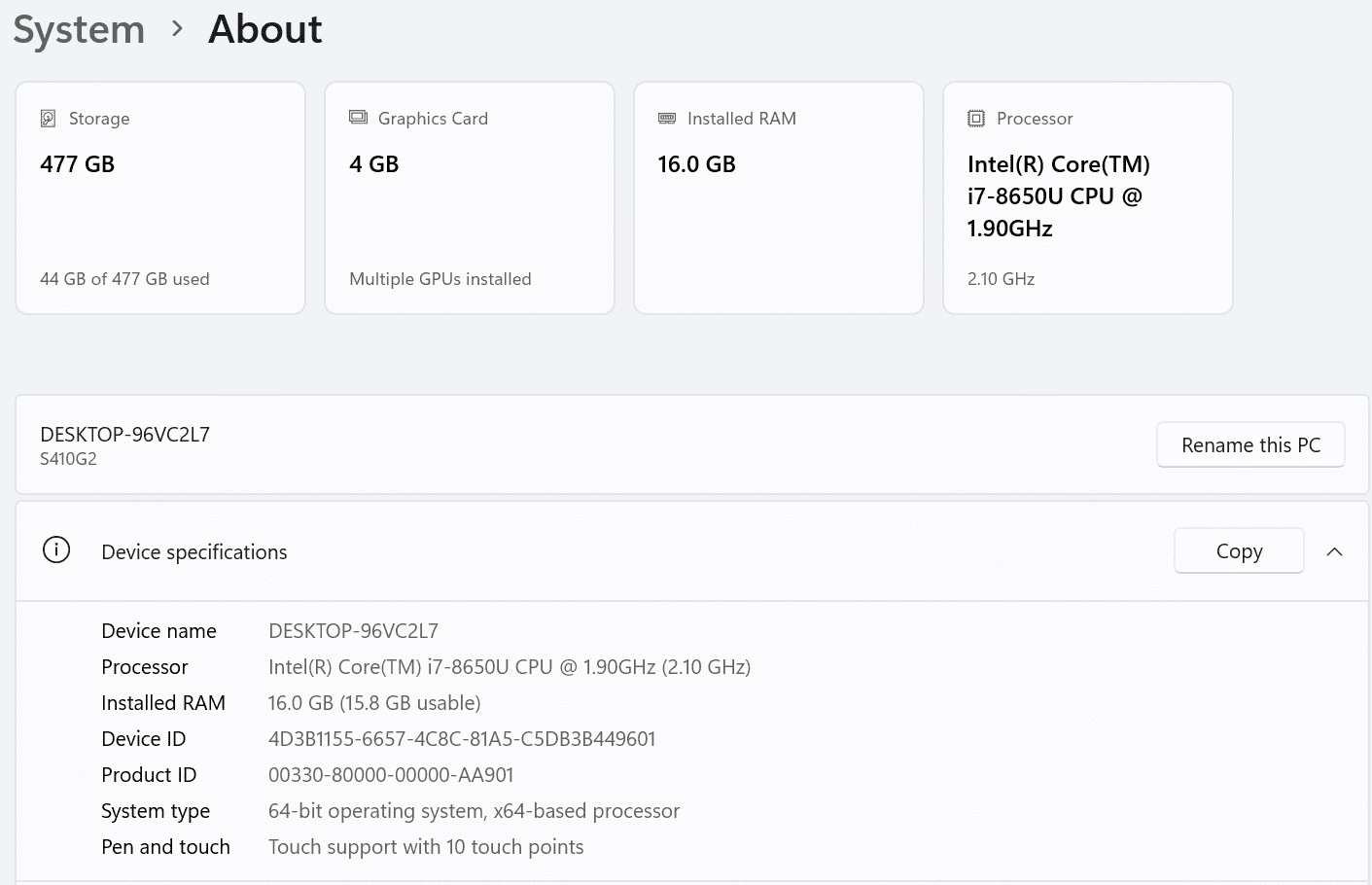Select the Installed RAM 16.0 GB card
The image size is (1372, 885).
point(779,198)
